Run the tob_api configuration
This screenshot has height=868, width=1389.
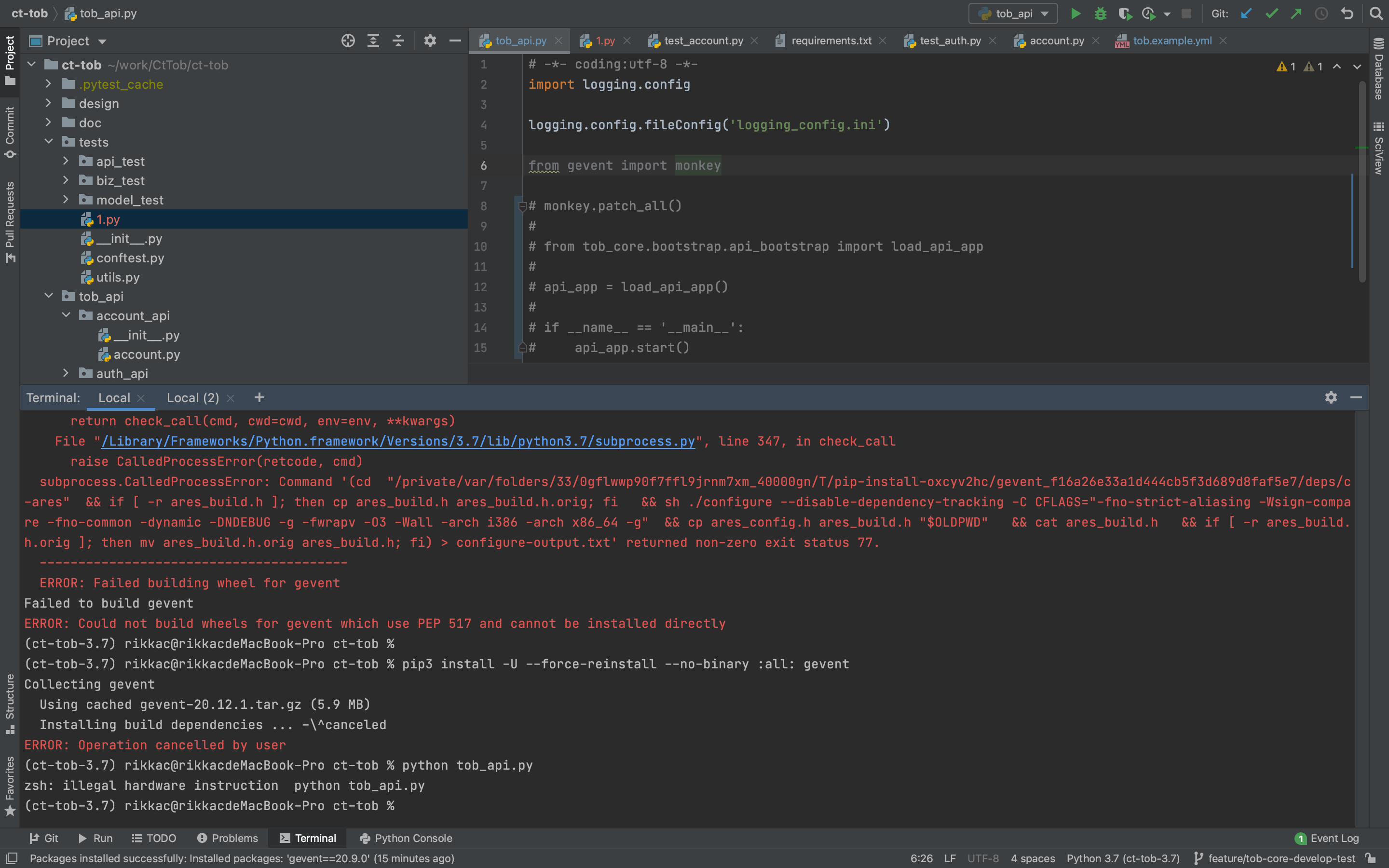[x=1076, y=13]
